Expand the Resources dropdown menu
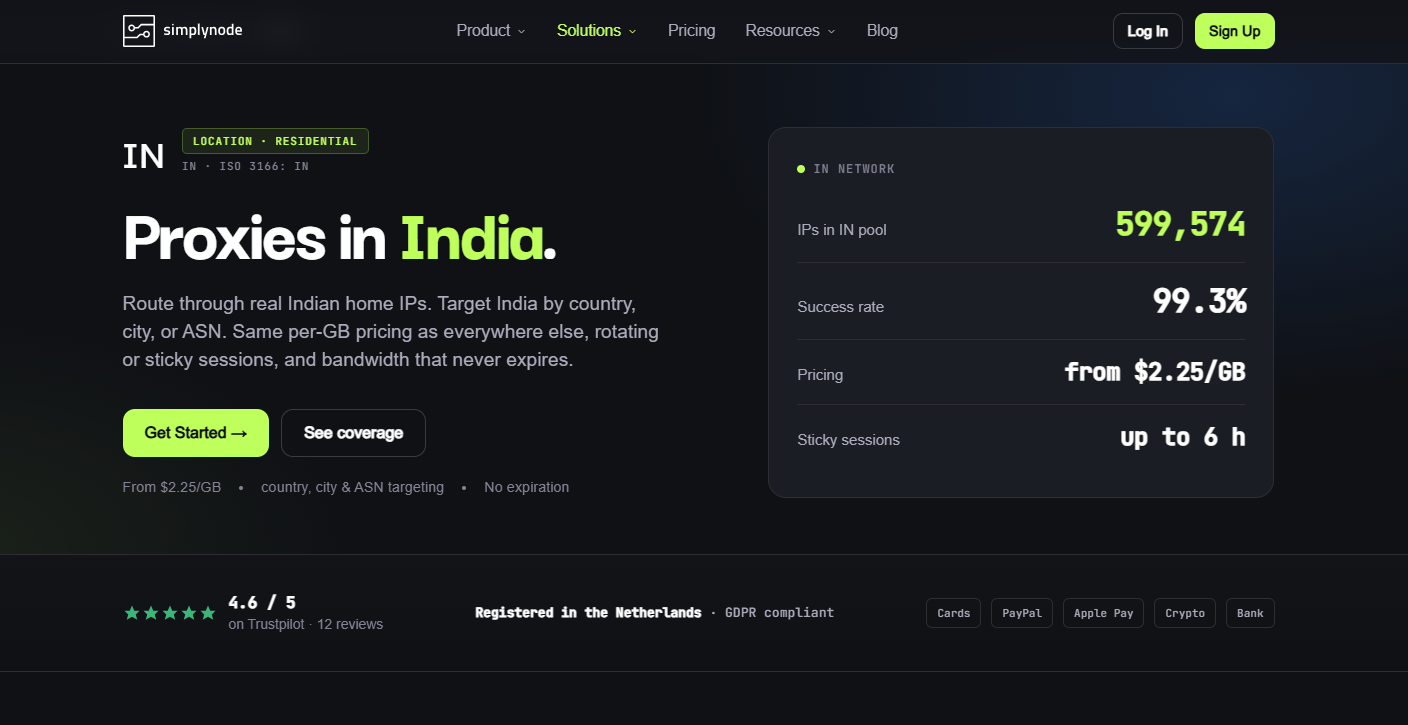 coord(790,31)
